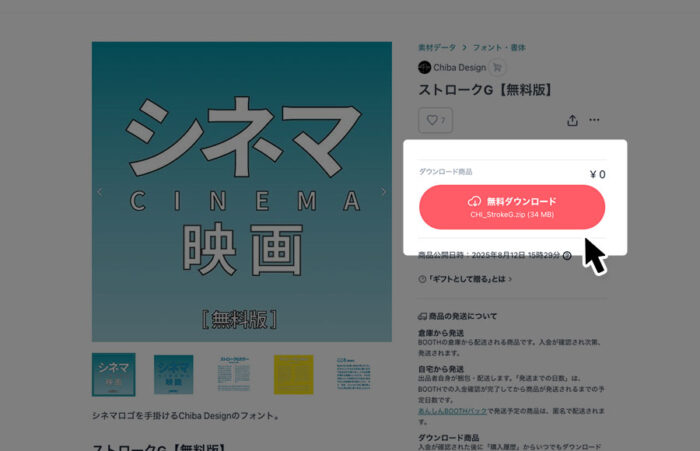Click the Chiba Design shop avatar icon

pos(424,67)
